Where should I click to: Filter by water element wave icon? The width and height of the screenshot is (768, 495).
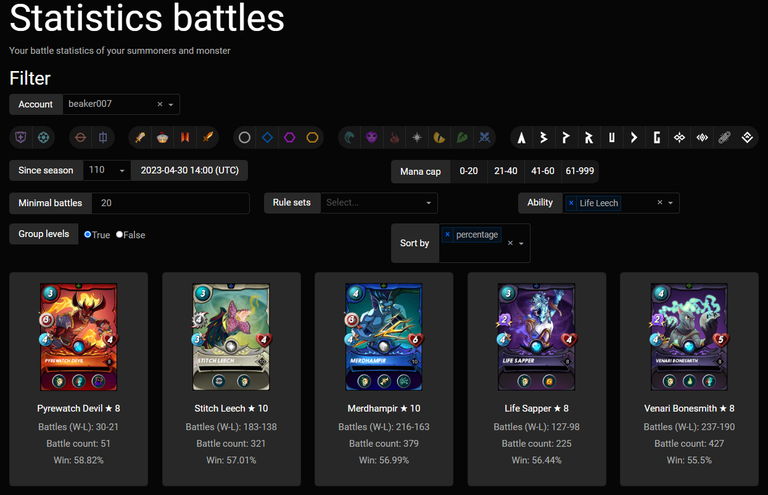click(x=349, y=138)
